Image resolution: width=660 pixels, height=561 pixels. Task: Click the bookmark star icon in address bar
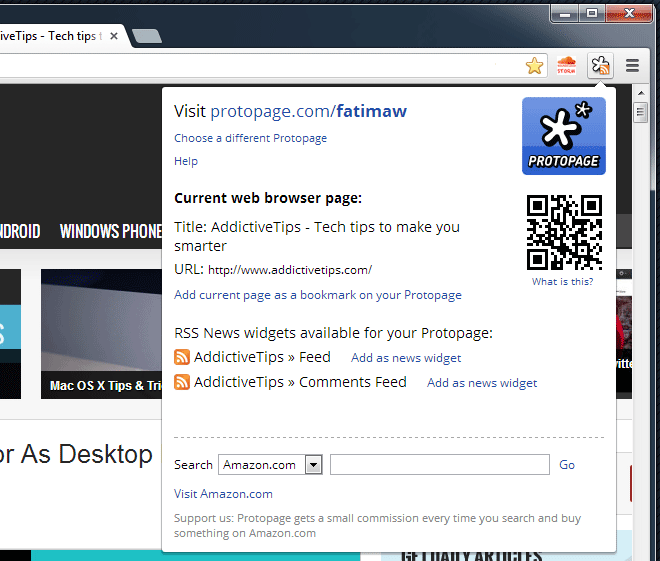click(534, 66)
